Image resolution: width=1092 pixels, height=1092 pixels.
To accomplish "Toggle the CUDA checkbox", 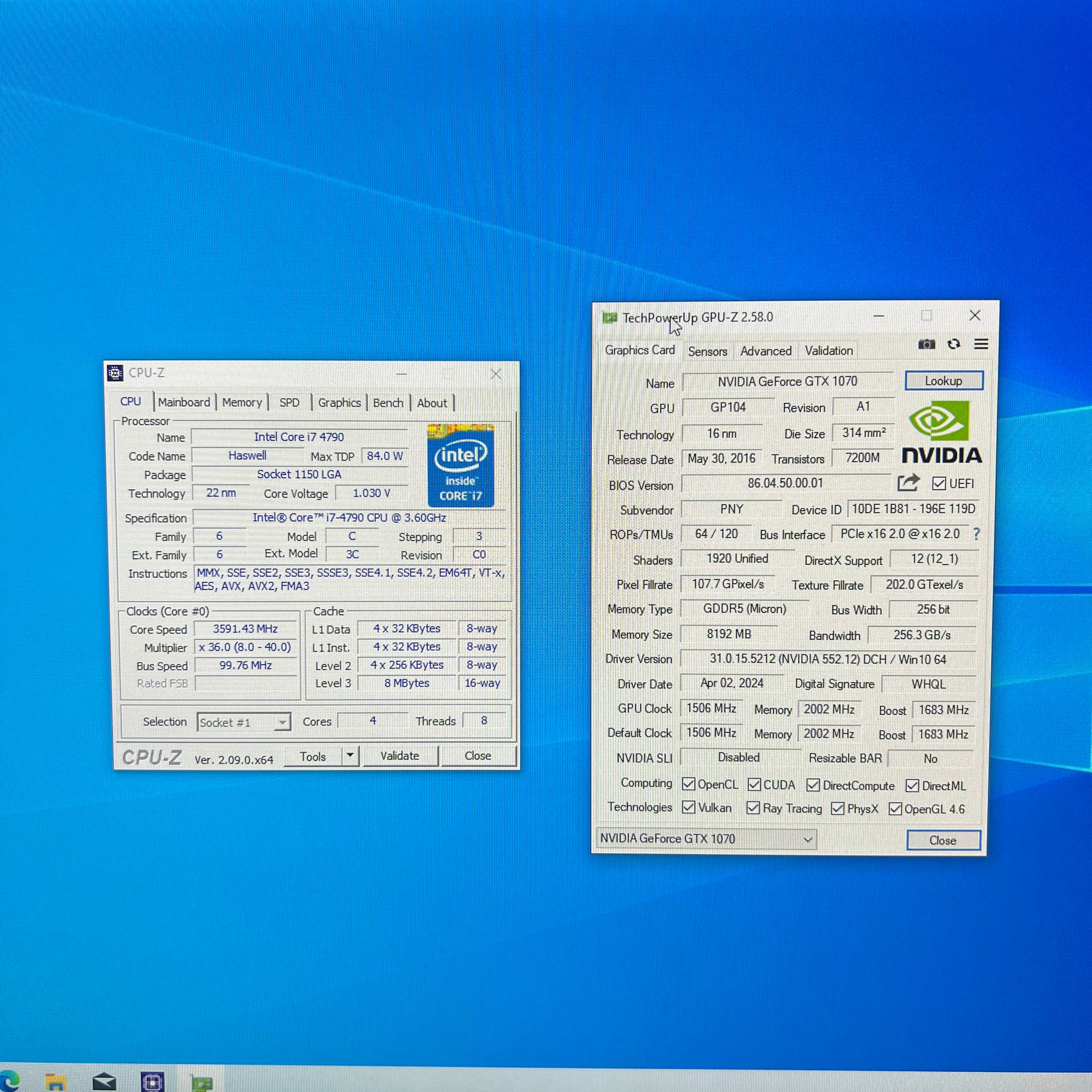I will click(754, 785).
